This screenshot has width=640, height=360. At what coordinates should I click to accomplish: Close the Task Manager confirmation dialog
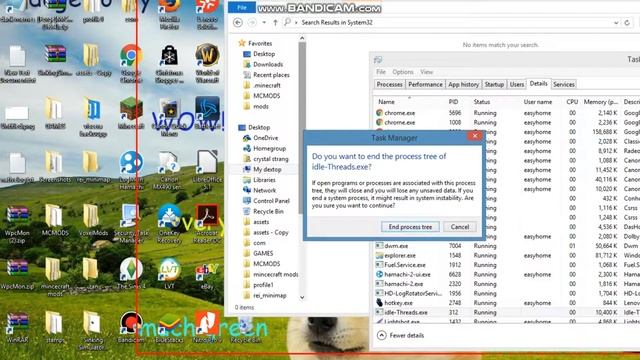(x=475, y=136)
